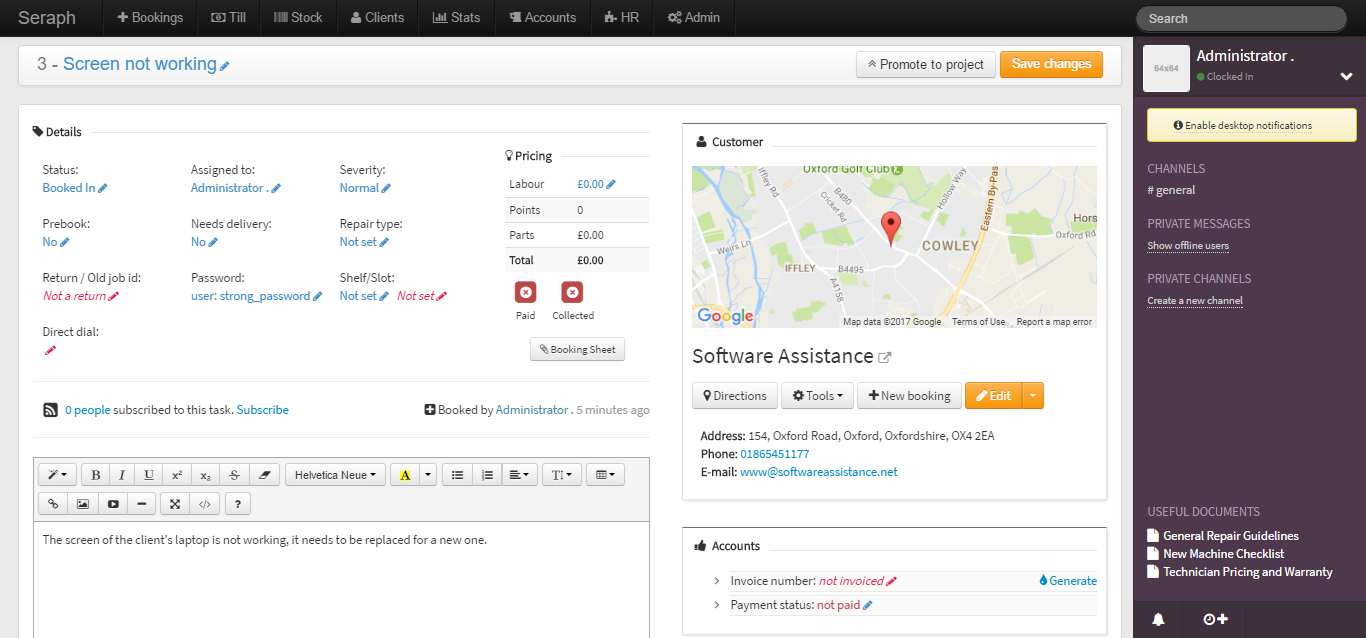
Task: Toggle bold formatting in the editor
Action: tap(96, 475)
